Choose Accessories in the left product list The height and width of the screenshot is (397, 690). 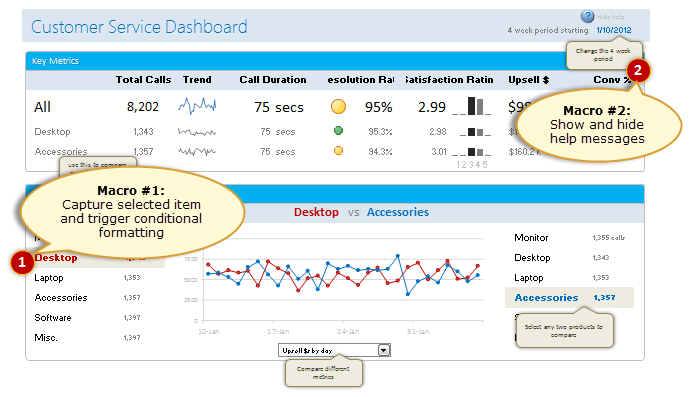(x=61, y=298)
